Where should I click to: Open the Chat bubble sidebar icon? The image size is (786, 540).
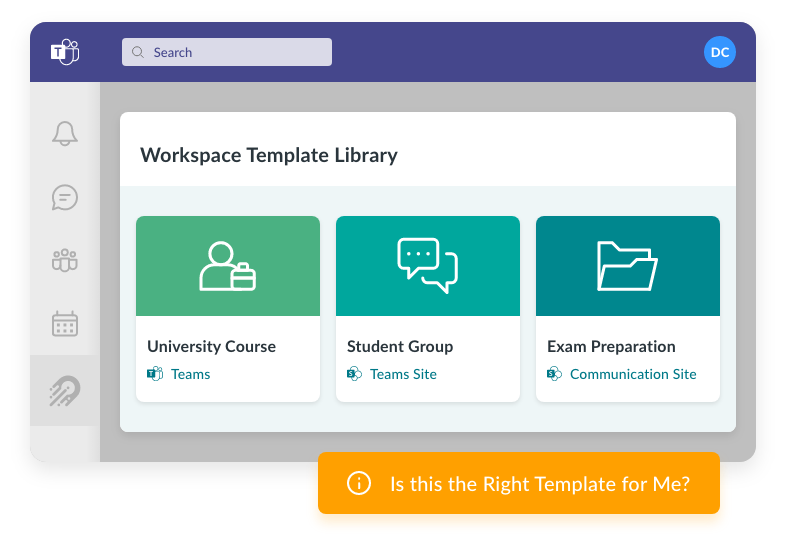(65, 197)
